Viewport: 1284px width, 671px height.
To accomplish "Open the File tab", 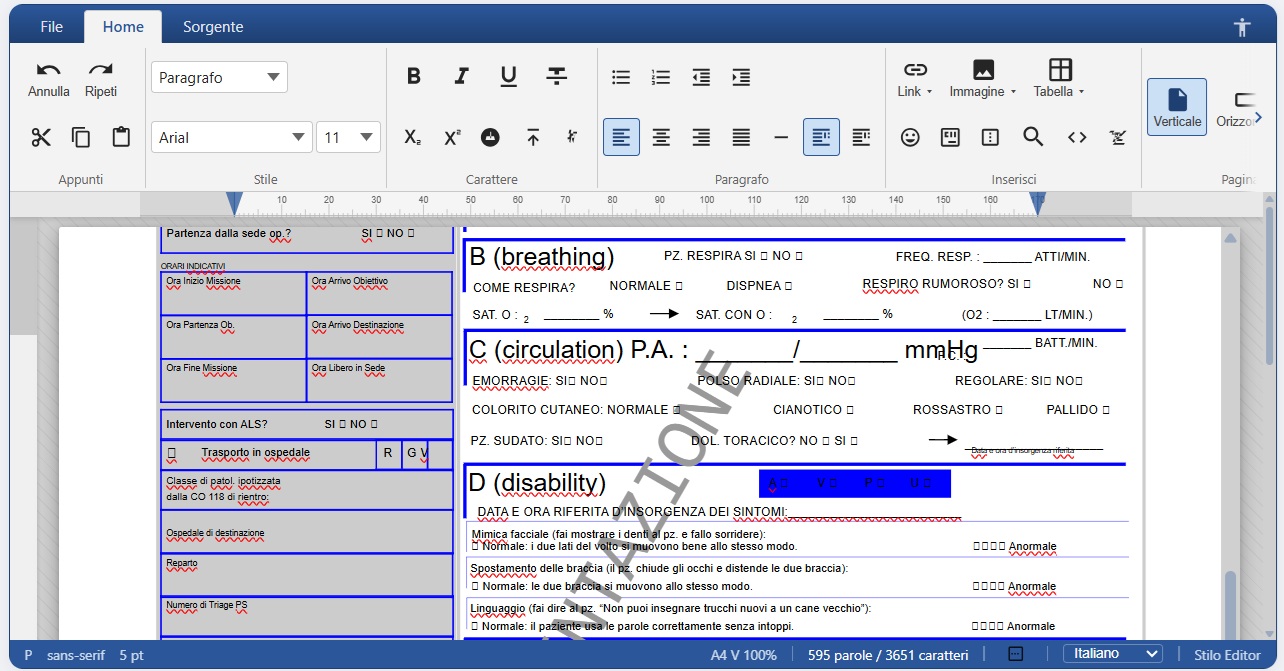I will point(51,27).
